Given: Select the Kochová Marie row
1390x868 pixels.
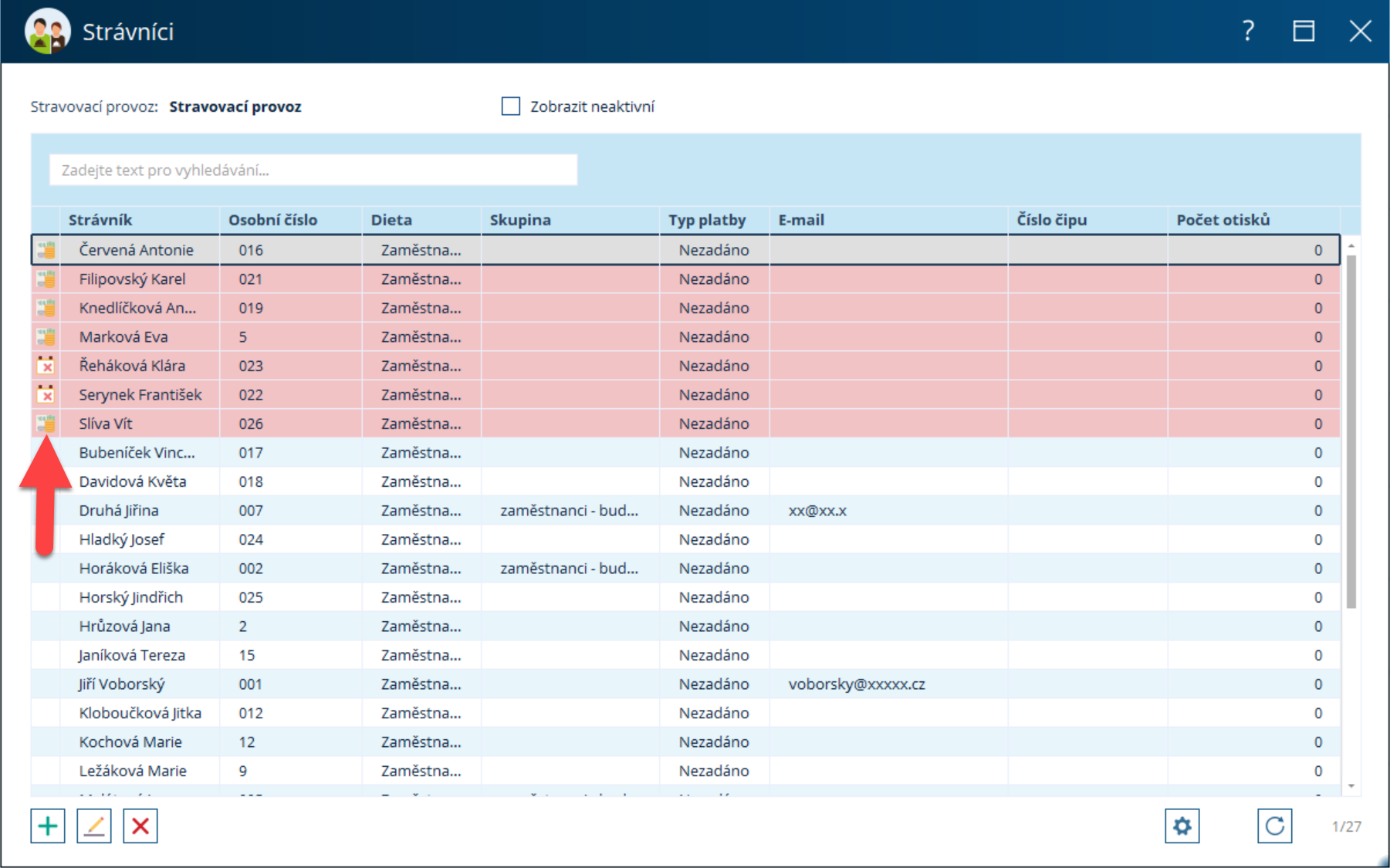Looking at the screenshot, I should coord(686,742).
